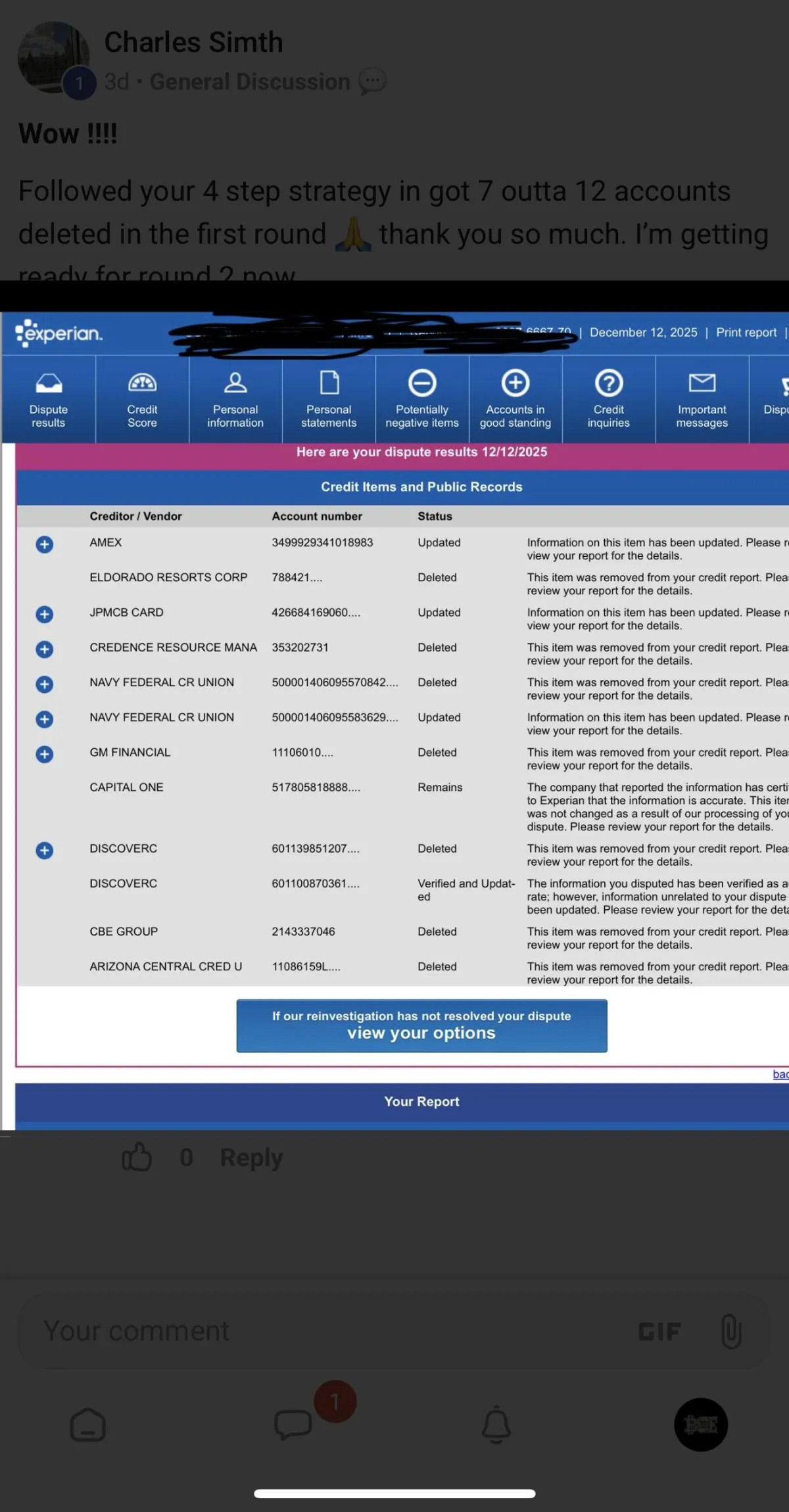Click the Credit Items and Public Records header
789x1512 pixels.
click(421, 486)
